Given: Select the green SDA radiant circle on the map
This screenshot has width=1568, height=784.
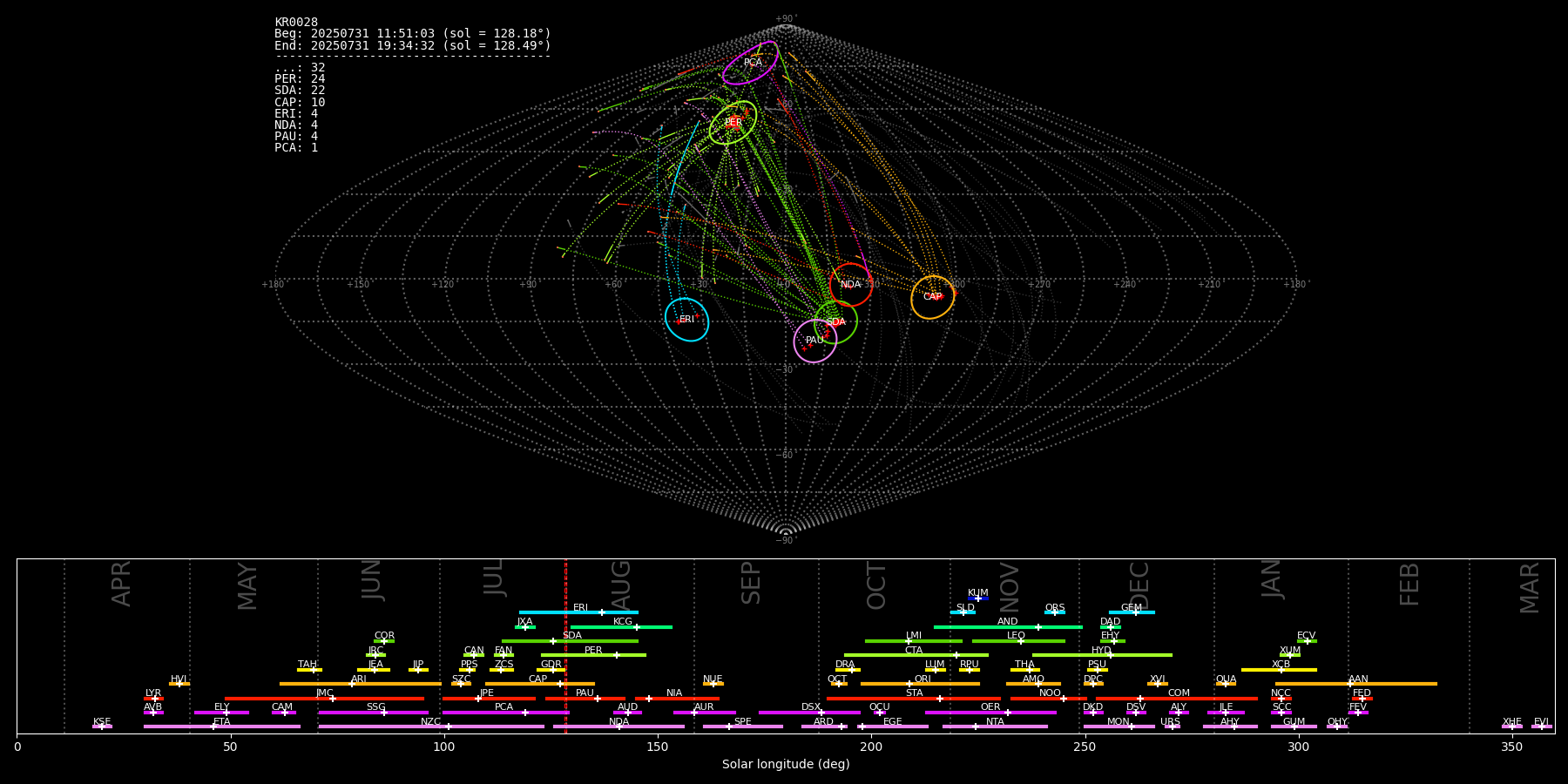Looking at the screenshot, I should tap(835, 322).
